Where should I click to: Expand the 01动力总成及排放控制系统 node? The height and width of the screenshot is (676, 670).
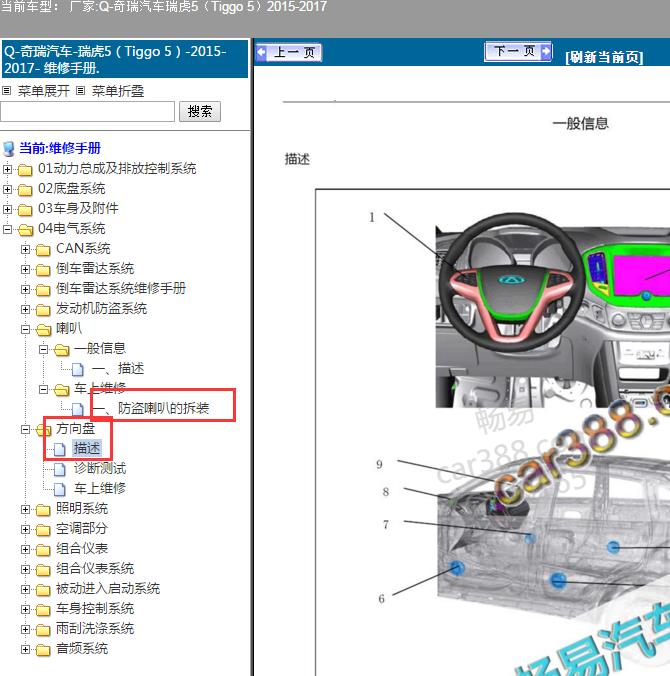(7, 169)
